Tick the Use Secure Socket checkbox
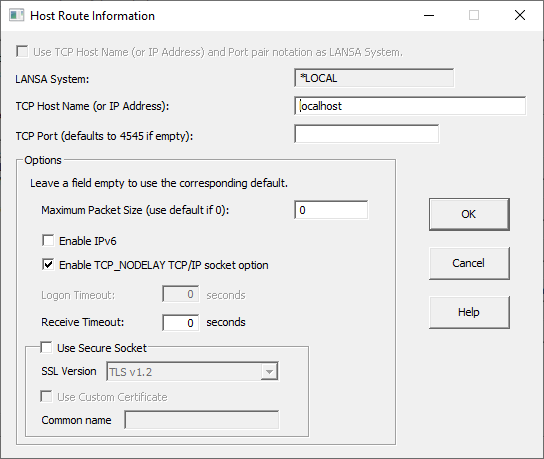544x459 pixels. pyautogui.click(x=46, y=347)
